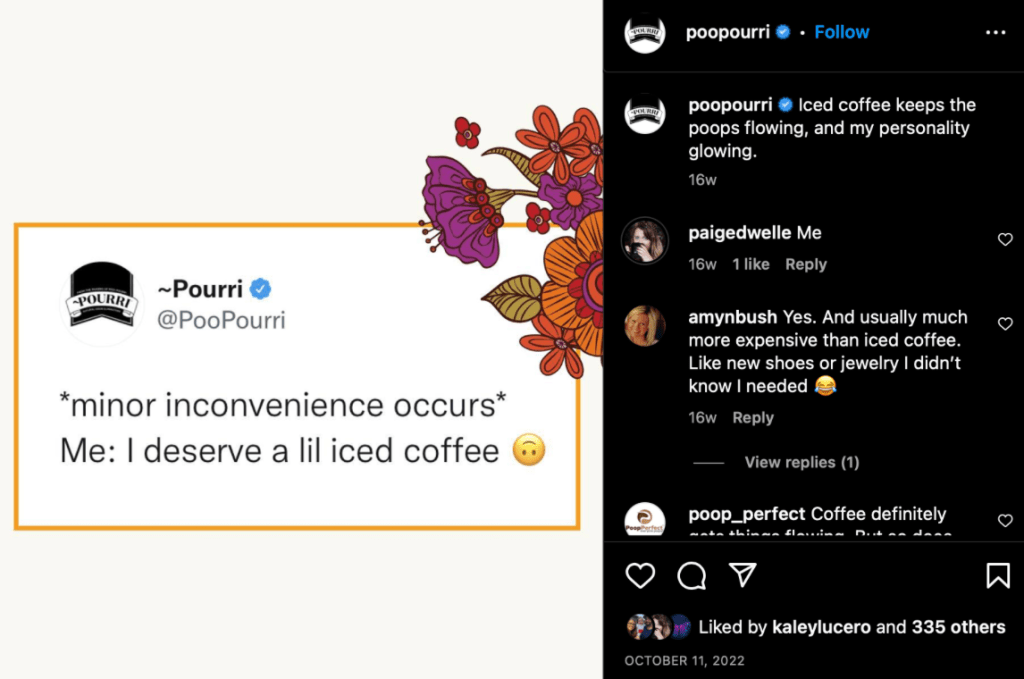Like the post with the heart icon

[x=640, y=575]
